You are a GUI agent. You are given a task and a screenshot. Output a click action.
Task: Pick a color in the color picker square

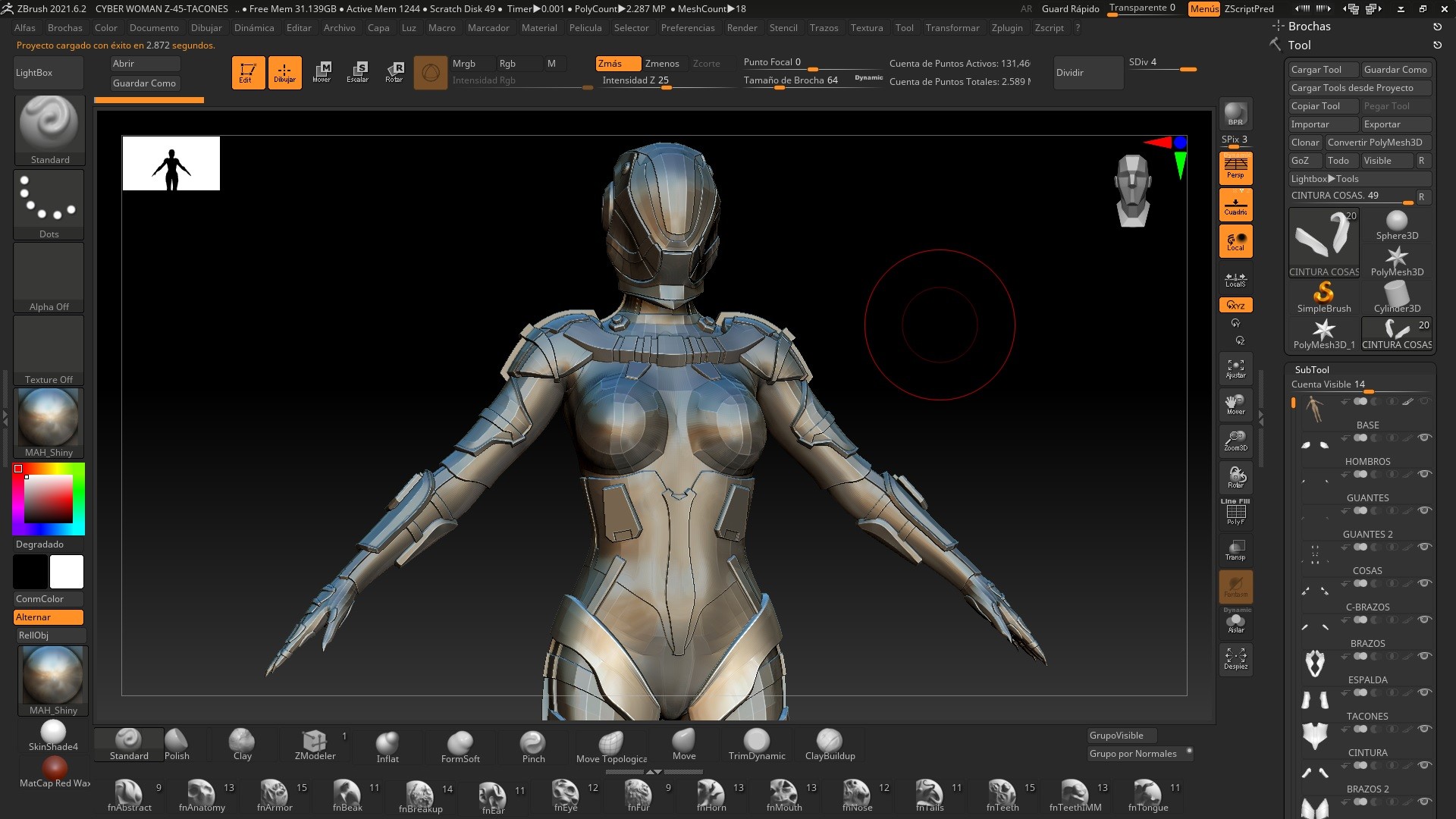pyautogui.click(x=49, y=498)
